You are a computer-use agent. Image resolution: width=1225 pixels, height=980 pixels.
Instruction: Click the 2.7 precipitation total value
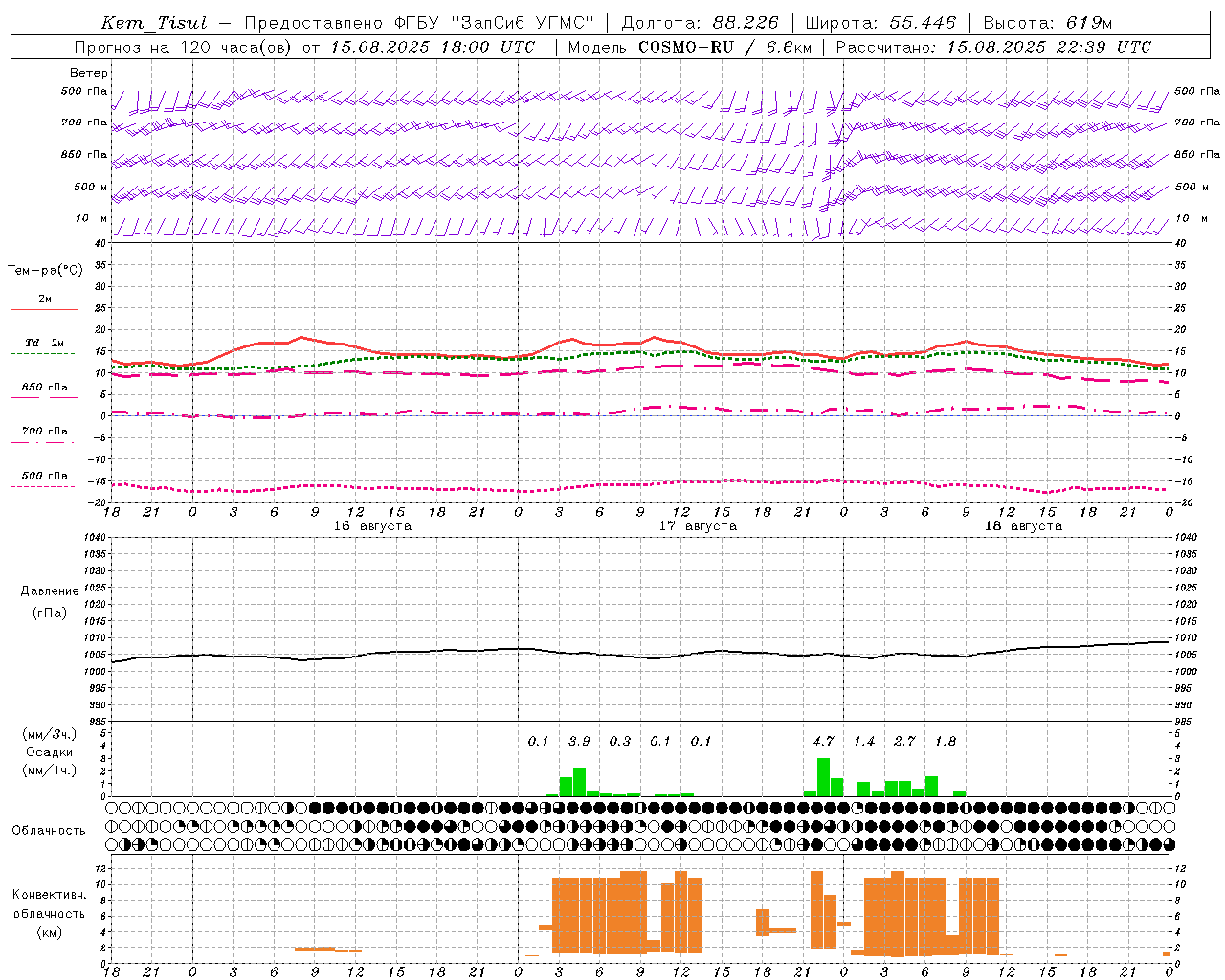(904, 741)
